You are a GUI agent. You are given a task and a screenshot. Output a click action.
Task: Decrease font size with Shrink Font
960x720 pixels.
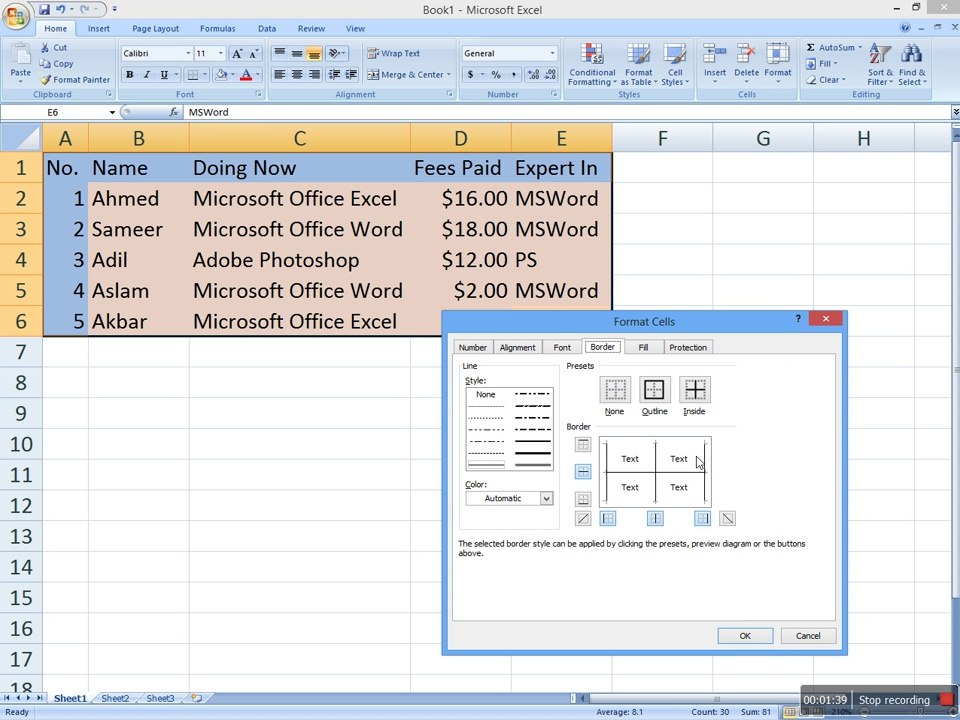(x=254, y=54)
